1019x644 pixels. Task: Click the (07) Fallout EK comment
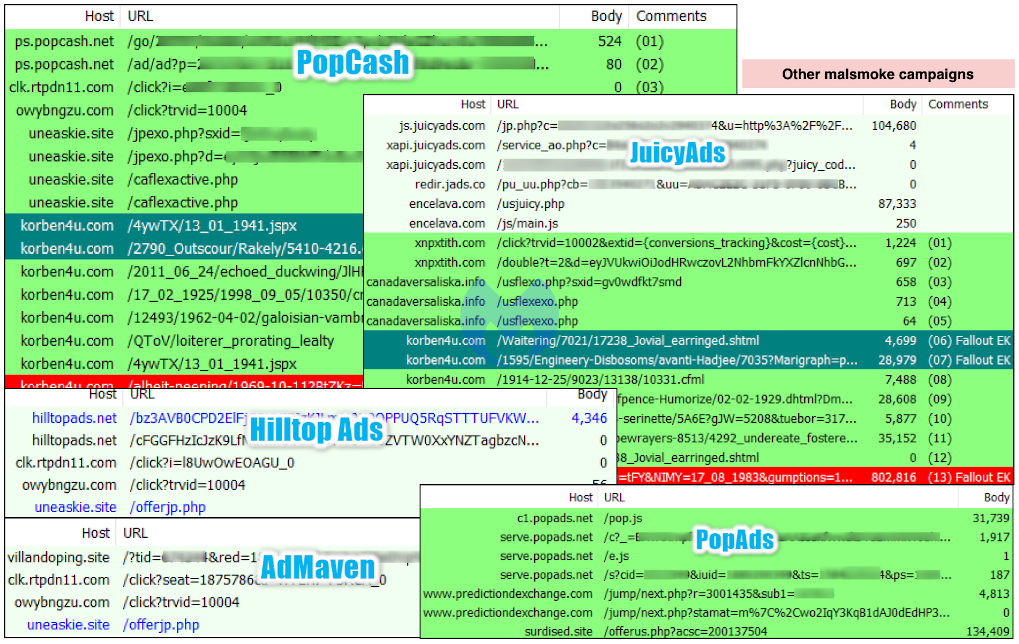pos(969,360)
